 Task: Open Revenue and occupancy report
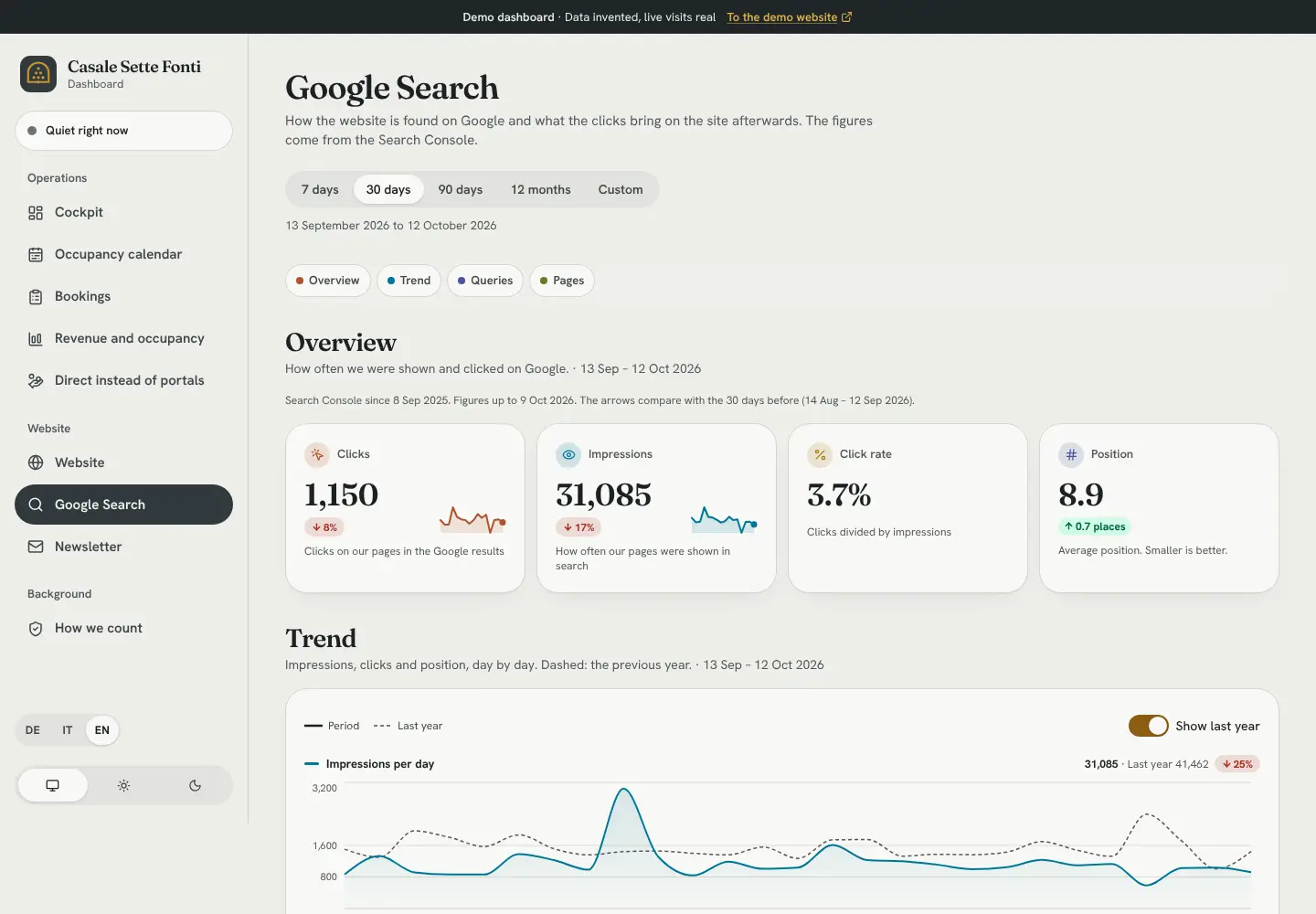click(123, 338)
